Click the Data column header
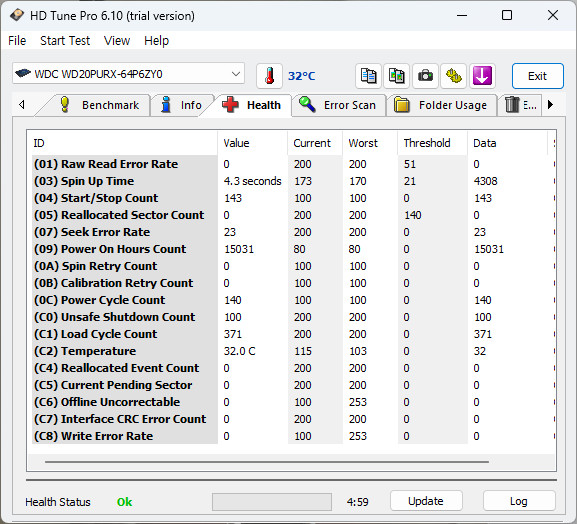Viewport: 577px width, 524px height. [507, 143]
